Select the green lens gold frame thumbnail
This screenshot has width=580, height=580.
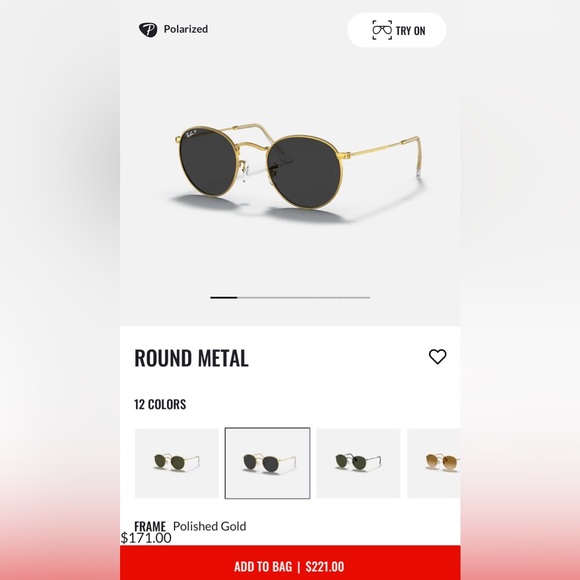177,463
